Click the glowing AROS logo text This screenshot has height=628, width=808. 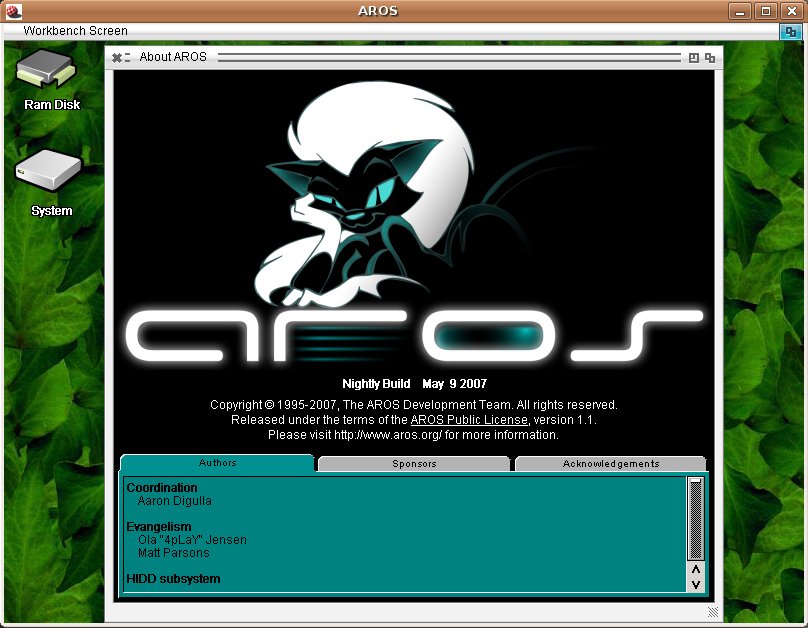pos(414,336)
